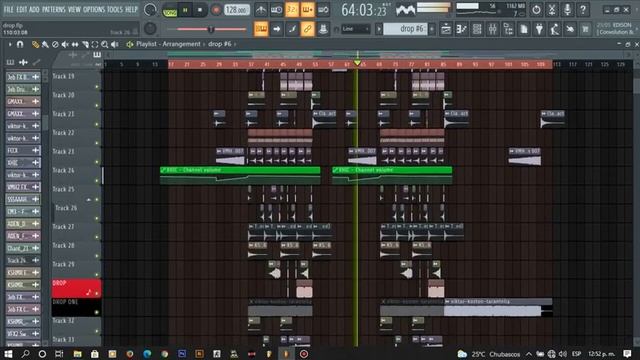Open the audio editor scissors icon
This screenshot has width=640, height=360.
(552, 10)
